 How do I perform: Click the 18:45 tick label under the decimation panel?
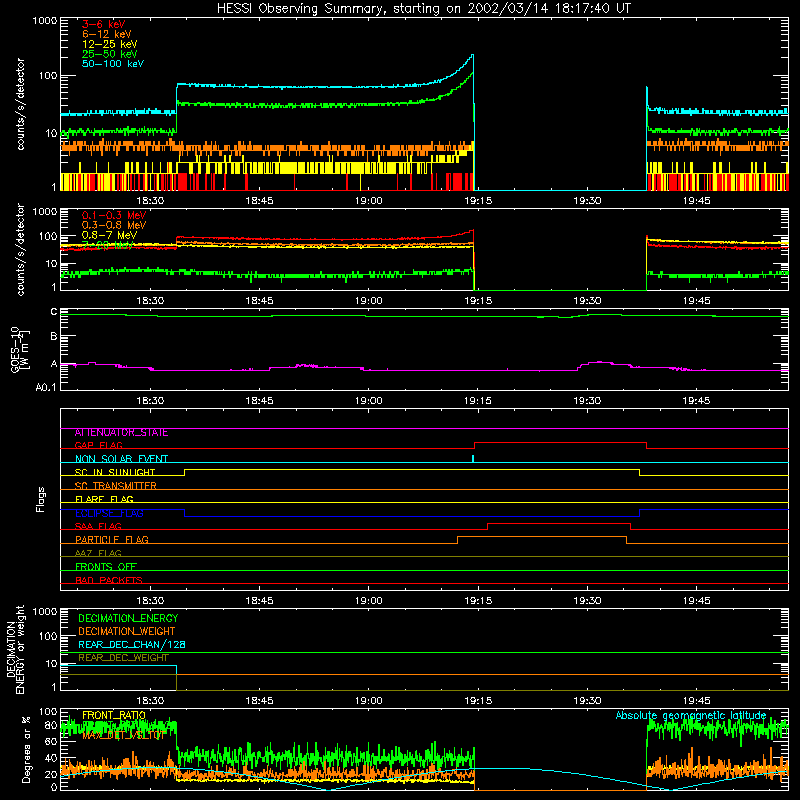259,701
